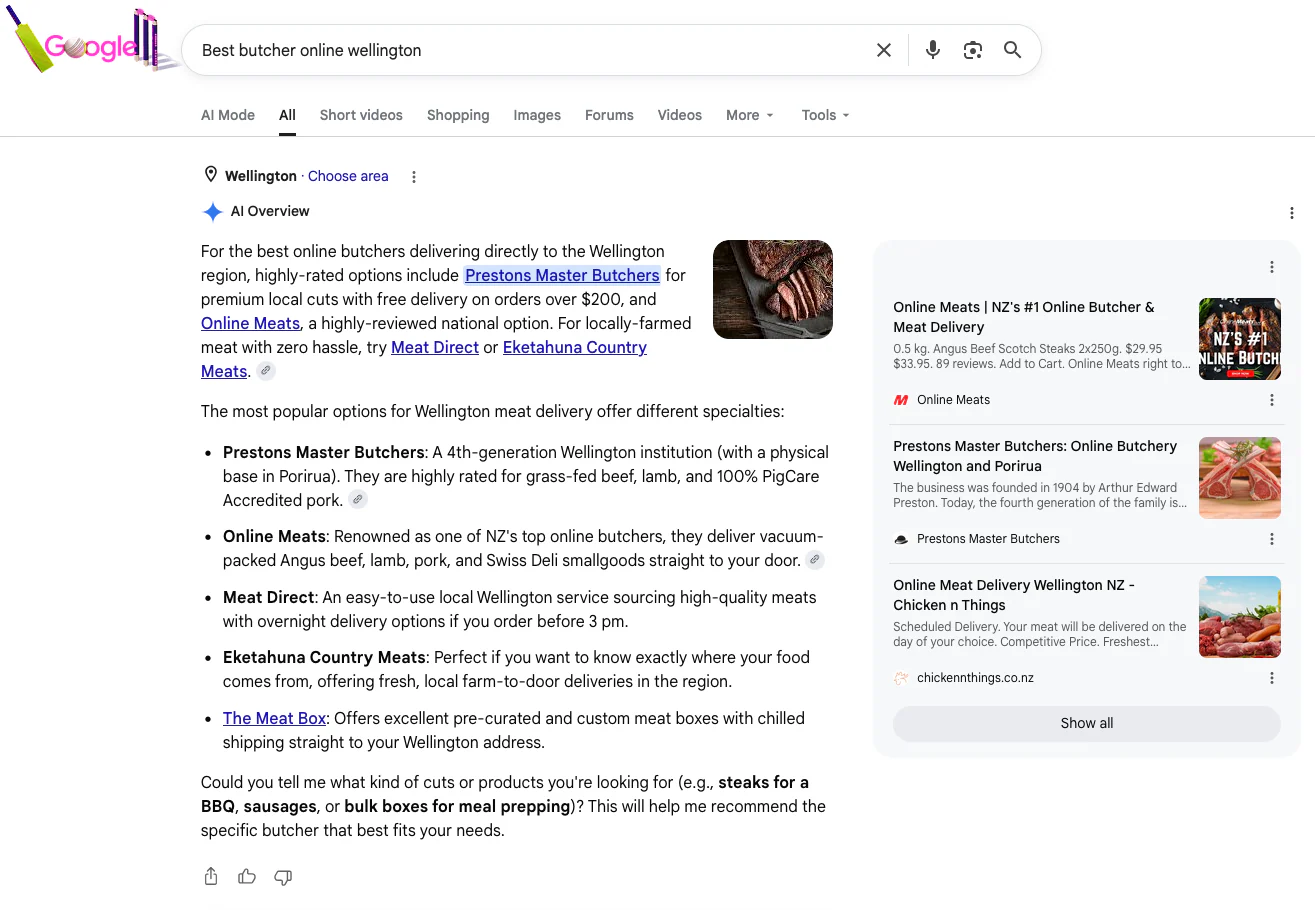Image resolution: width=1315 pixels, height=910 pixels.
Task: Click bold Online Meats bullet heading
Action: [x=274, y=536]
